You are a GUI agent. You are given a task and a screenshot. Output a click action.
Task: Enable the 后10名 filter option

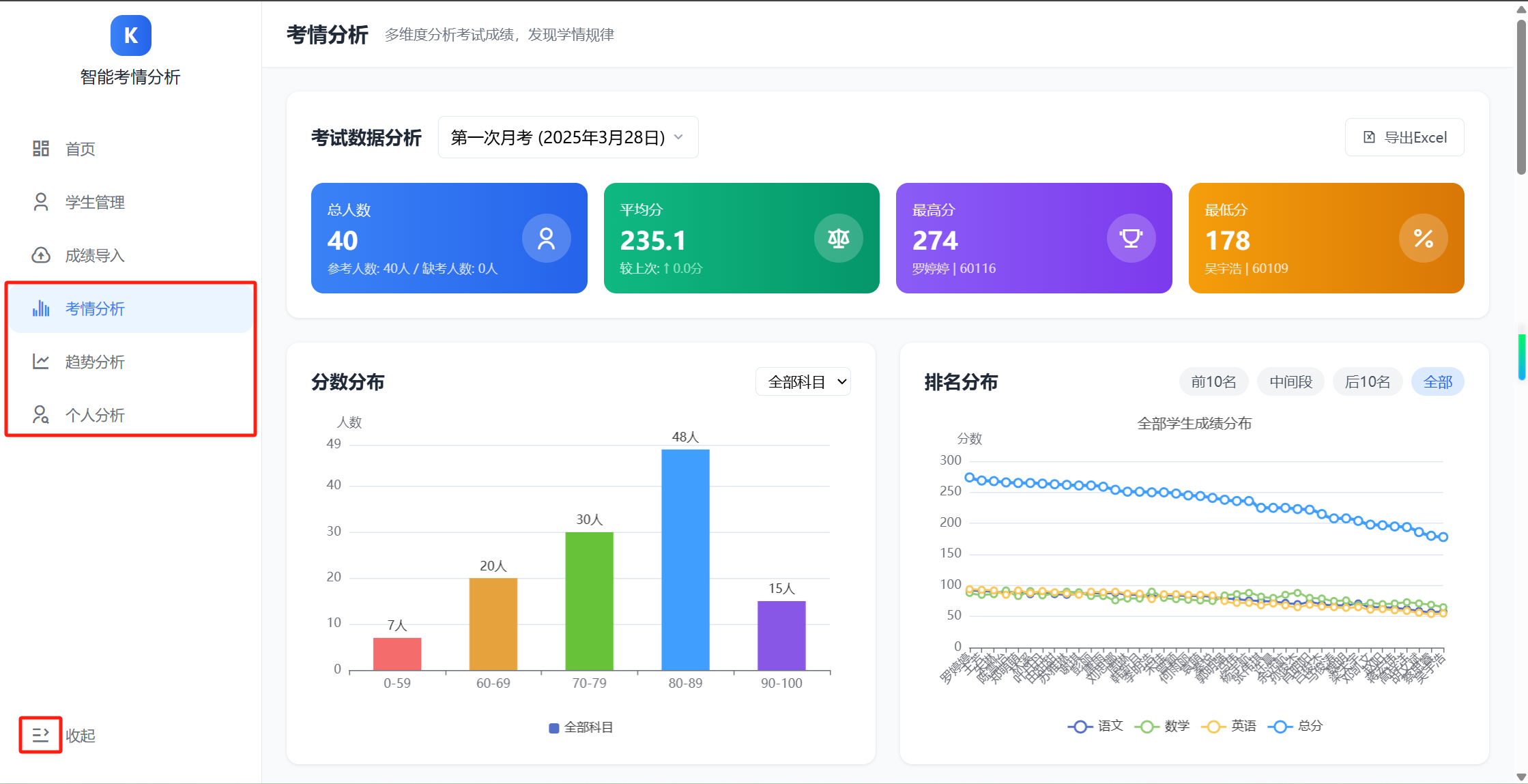click(1368, 381)
